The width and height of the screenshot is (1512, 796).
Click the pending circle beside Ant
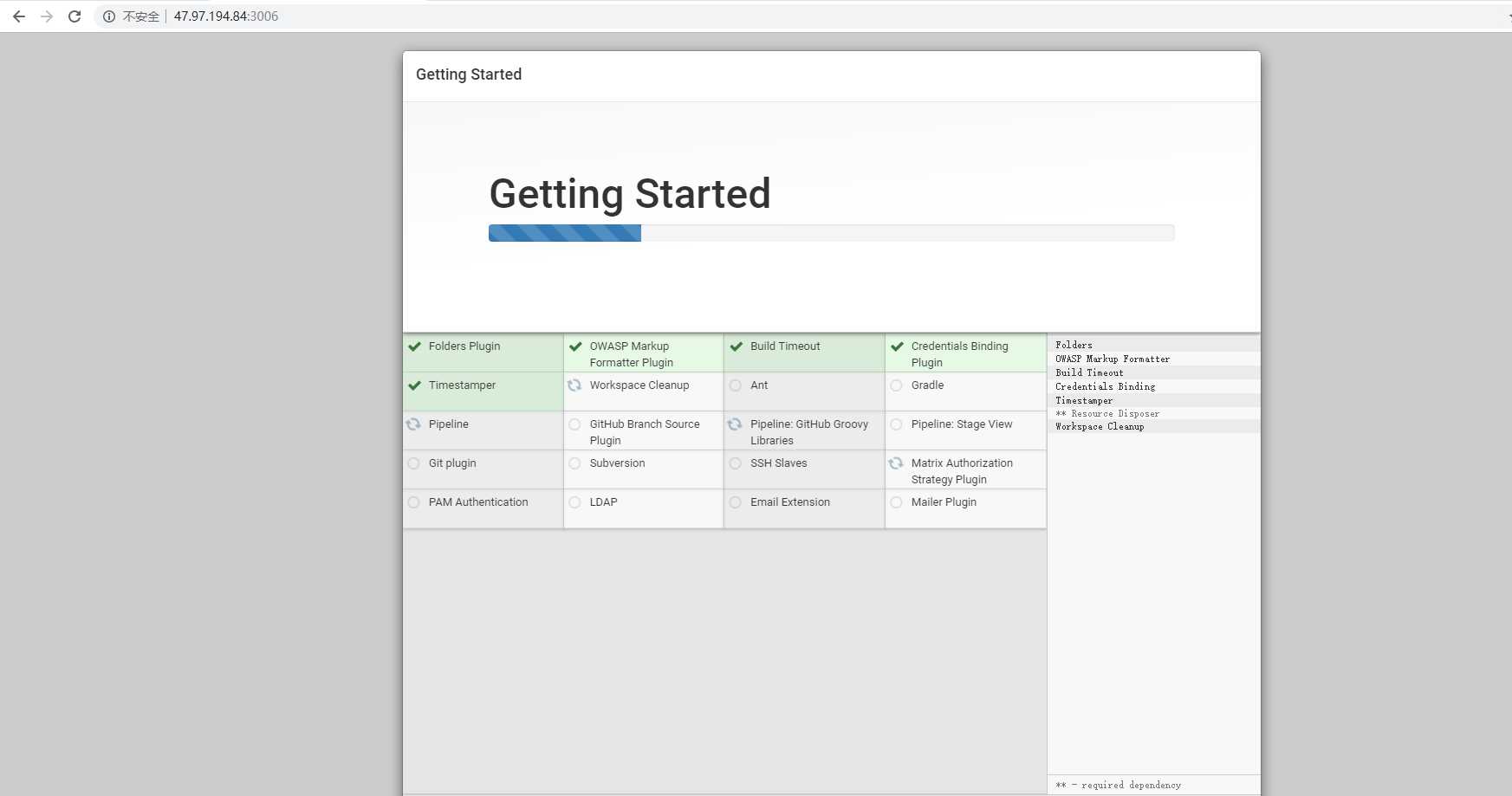click(736, 385)
